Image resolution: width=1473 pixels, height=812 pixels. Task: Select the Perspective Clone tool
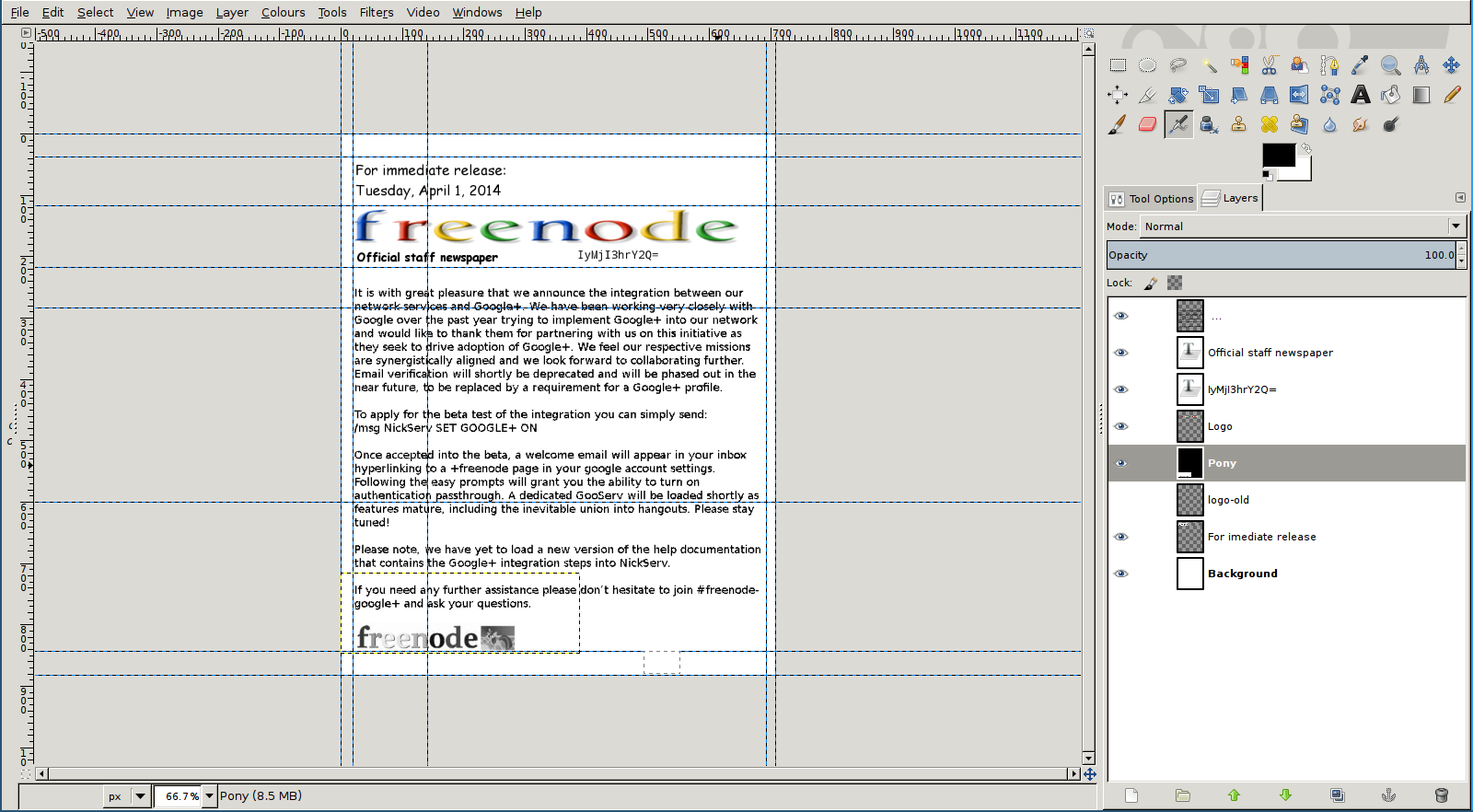[1299, 124]
